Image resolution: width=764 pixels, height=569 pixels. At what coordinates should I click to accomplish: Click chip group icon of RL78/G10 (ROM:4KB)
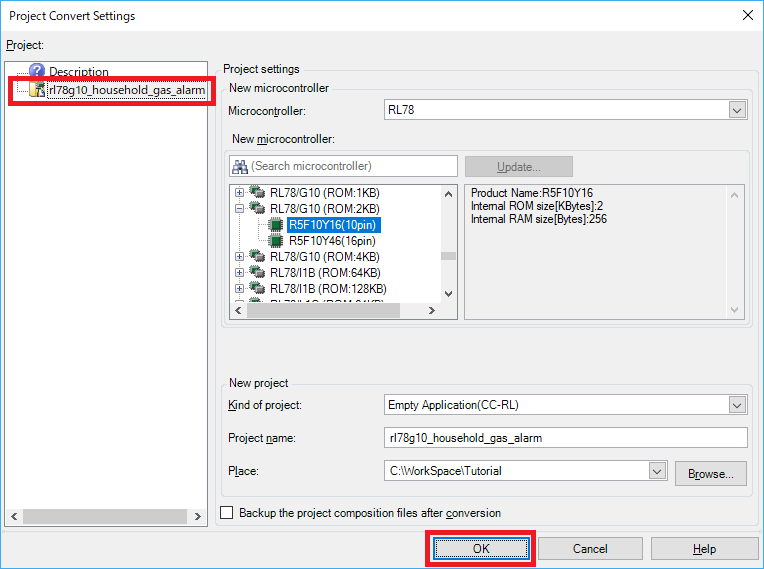click(257, 255)
